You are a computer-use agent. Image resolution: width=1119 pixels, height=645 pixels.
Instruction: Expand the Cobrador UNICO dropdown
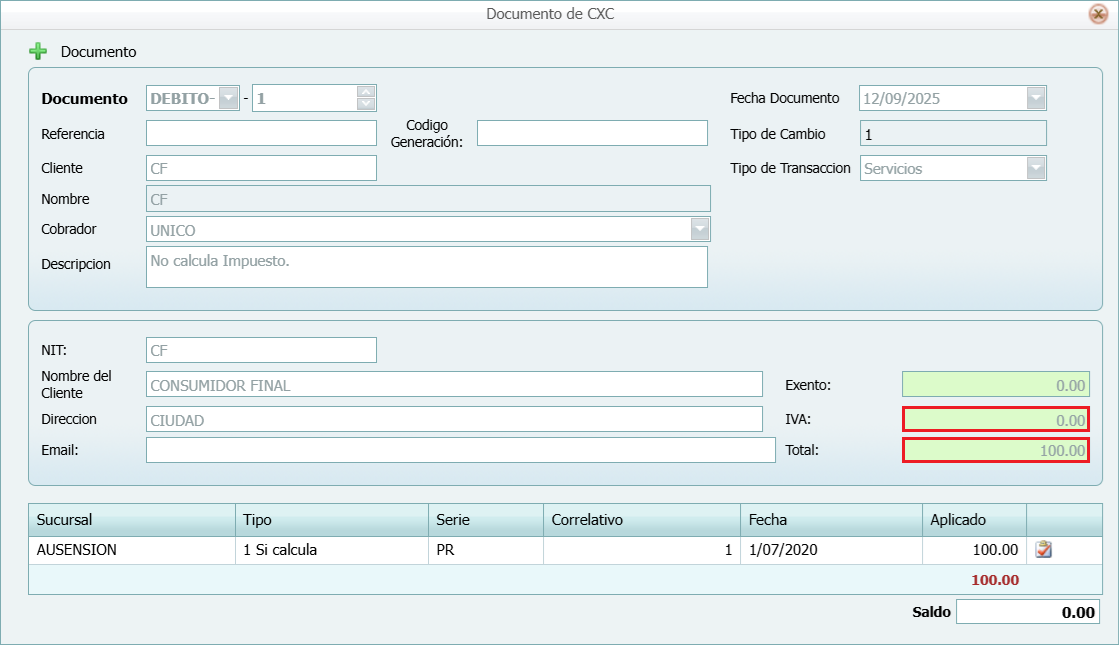tap(699, 229)
